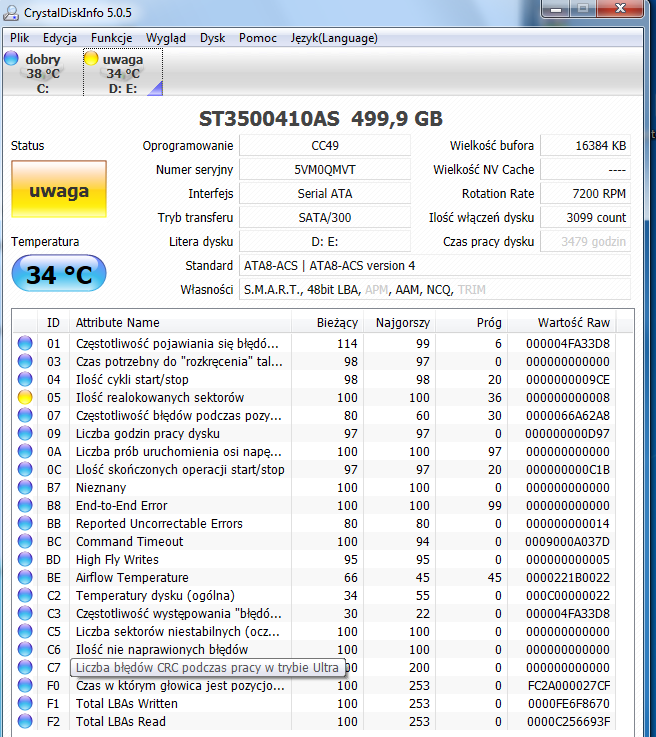Open the Język(Language) menu

pos(334,38)
